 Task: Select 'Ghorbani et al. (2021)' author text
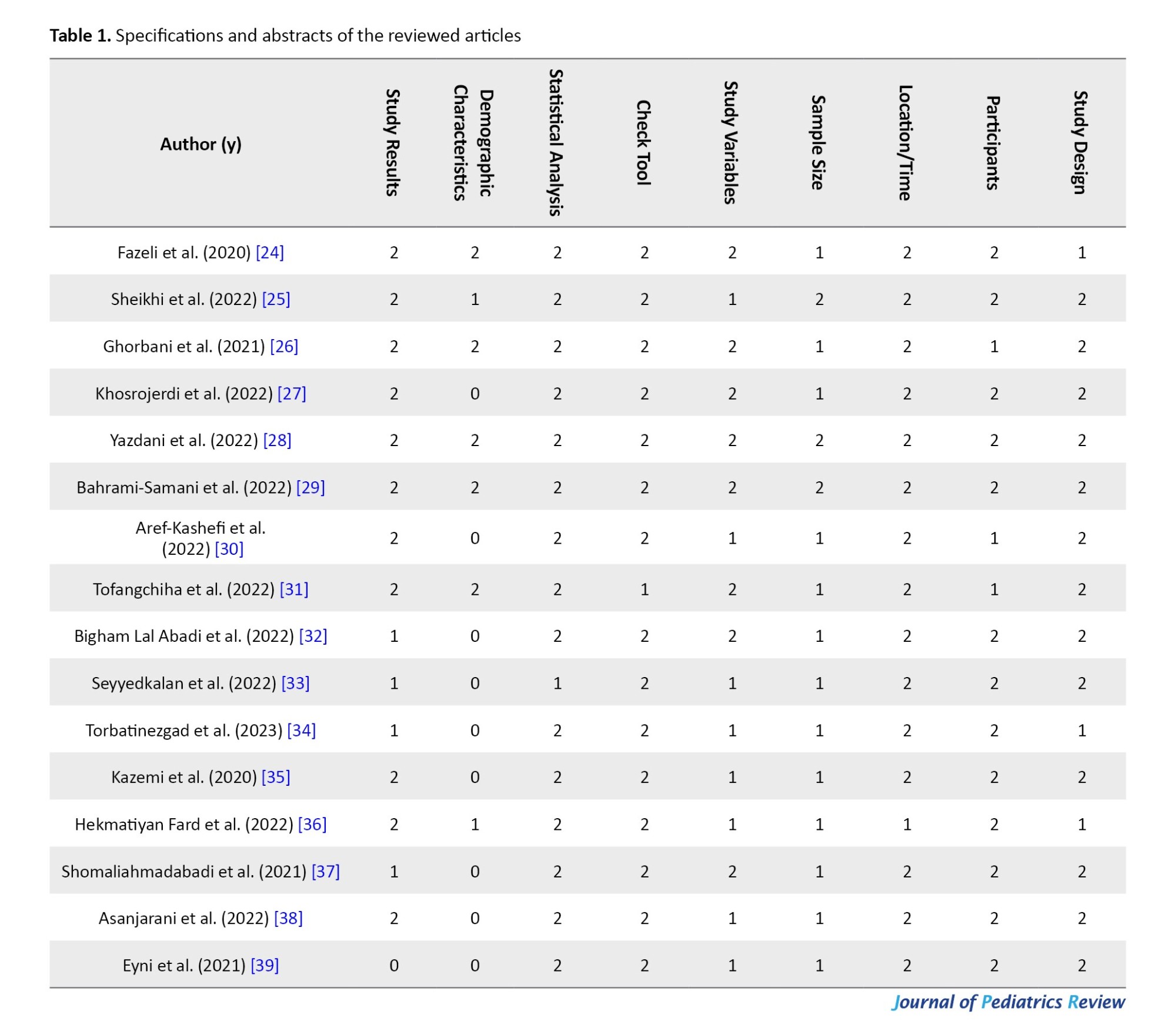click(x=184, y=346)
